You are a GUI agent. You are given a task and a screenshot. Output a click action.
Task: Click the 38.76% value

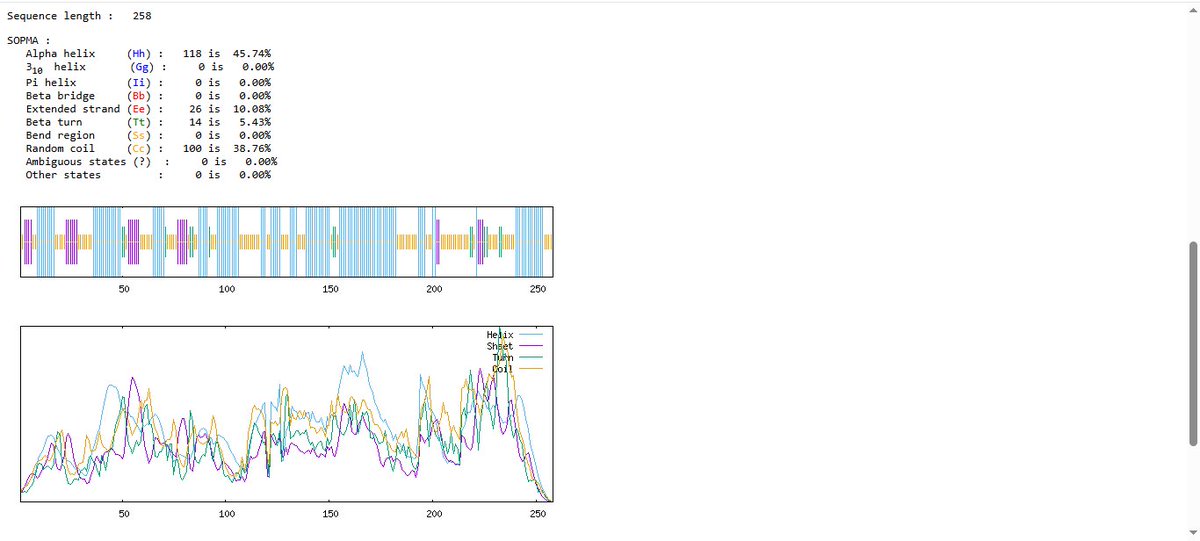click(x=251, y=148)
